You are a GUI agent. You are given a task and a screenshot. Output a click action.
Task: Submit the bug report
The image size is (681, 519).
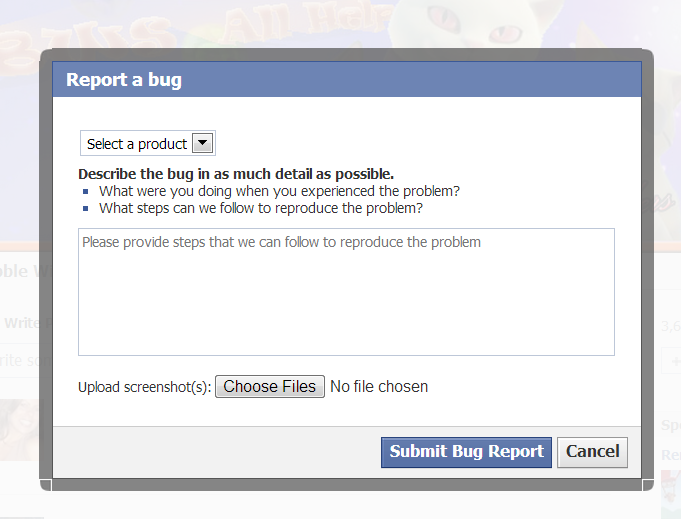[x=466, y=452]
